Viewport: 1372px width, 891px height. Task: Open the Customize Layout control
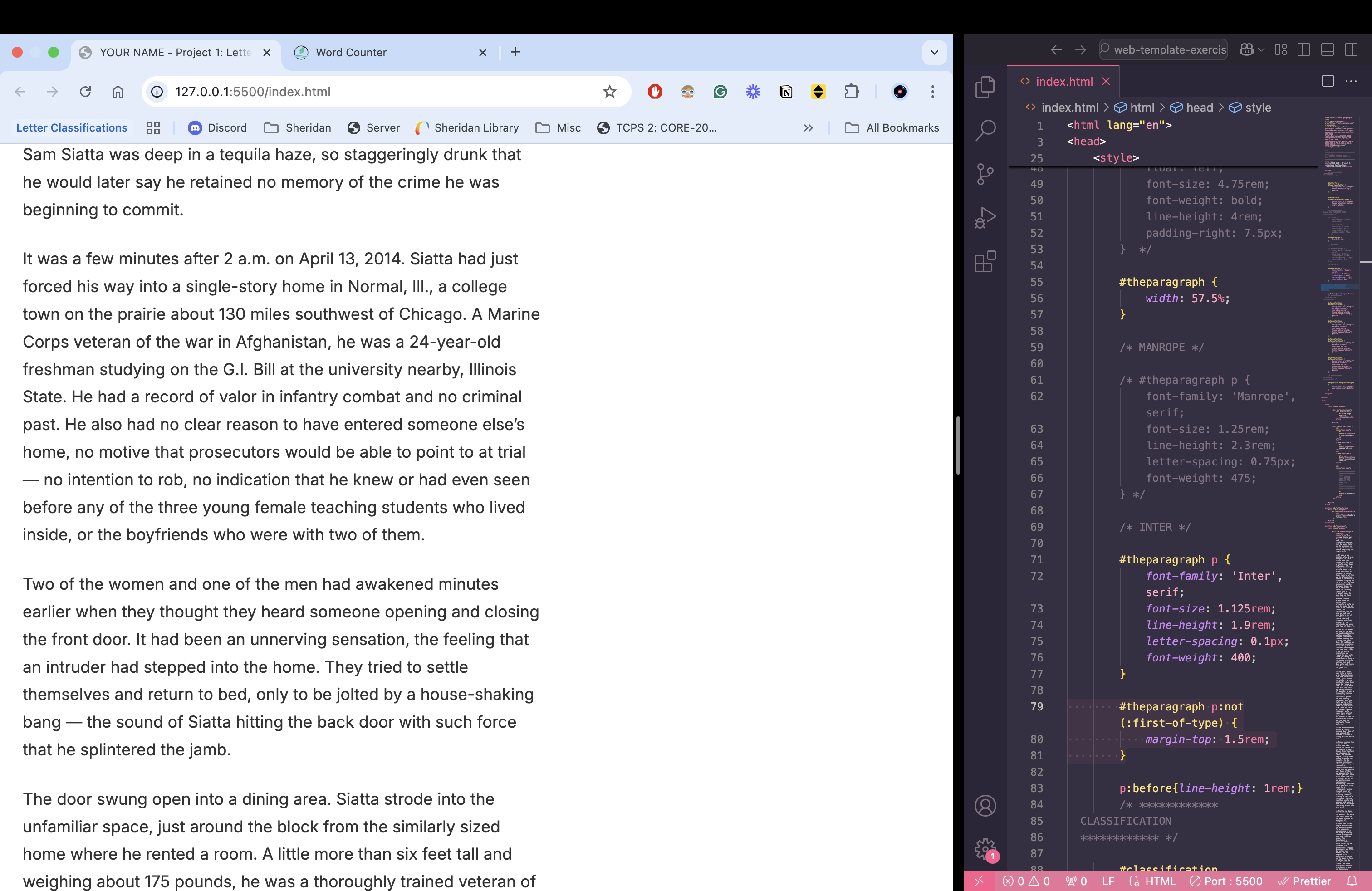pyautogui.click(x=1282, y=49)
